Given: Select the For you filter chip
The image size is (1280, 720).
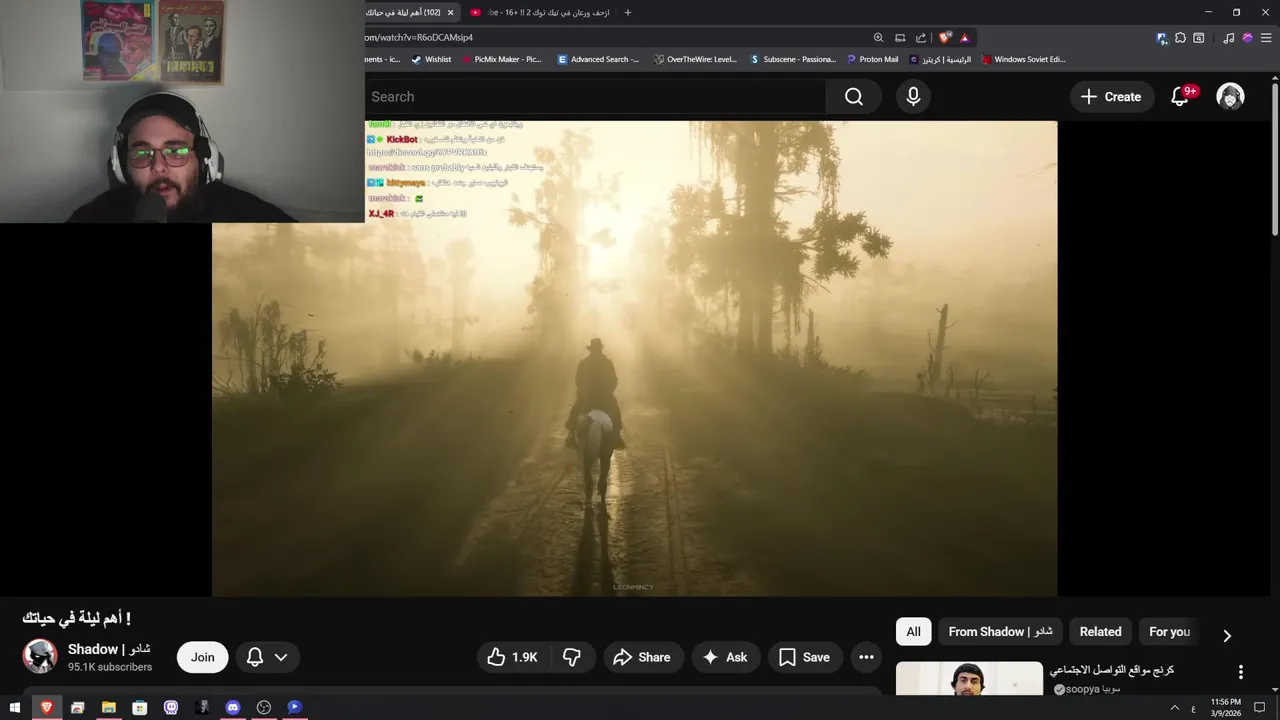Looking at the screenshot, I should (x=1169, y=632).
